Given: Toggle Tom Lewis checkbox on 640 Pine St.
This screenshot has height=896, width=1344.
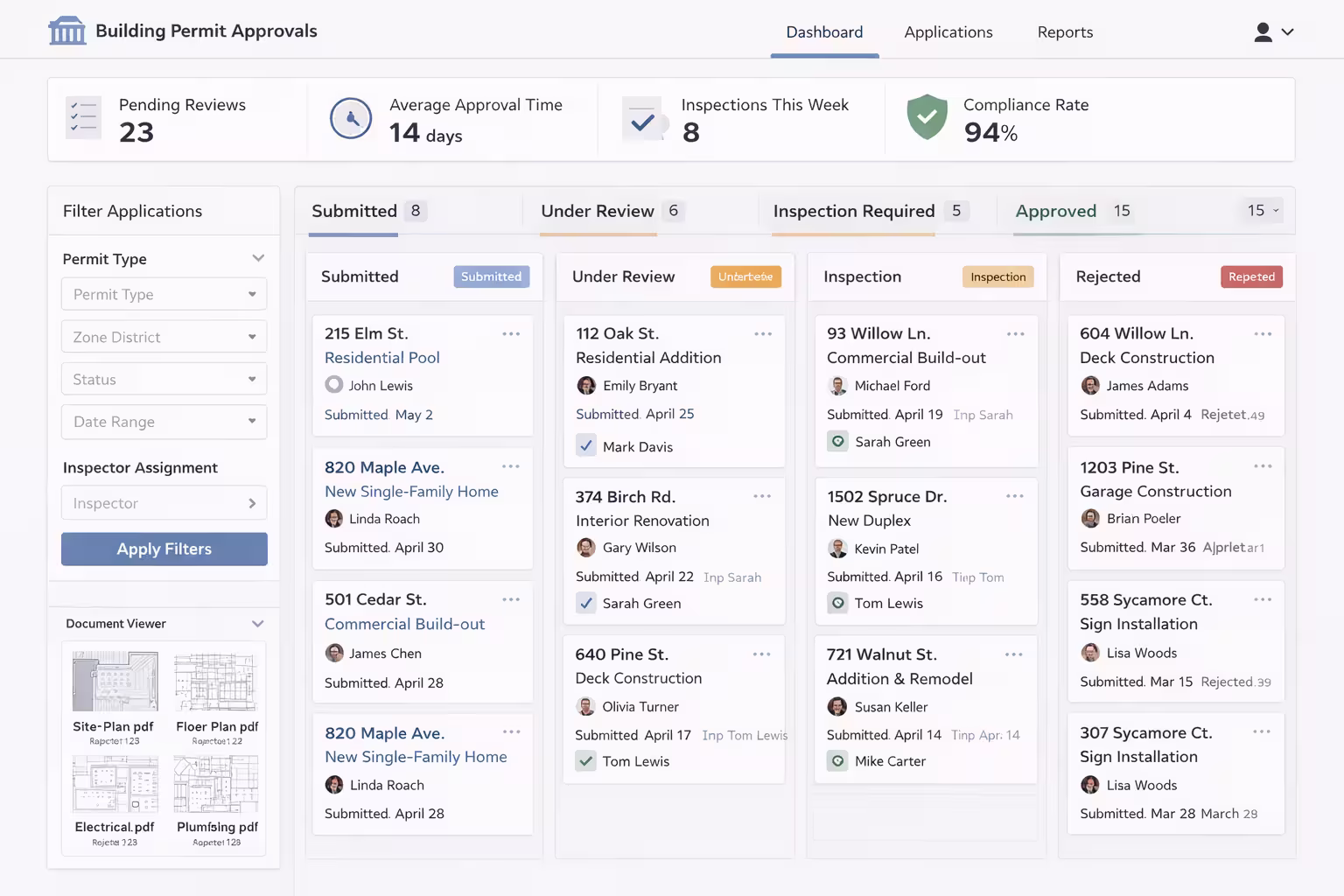Looking at the screenshot, I should pyautogui.click(x=586, y=761).
